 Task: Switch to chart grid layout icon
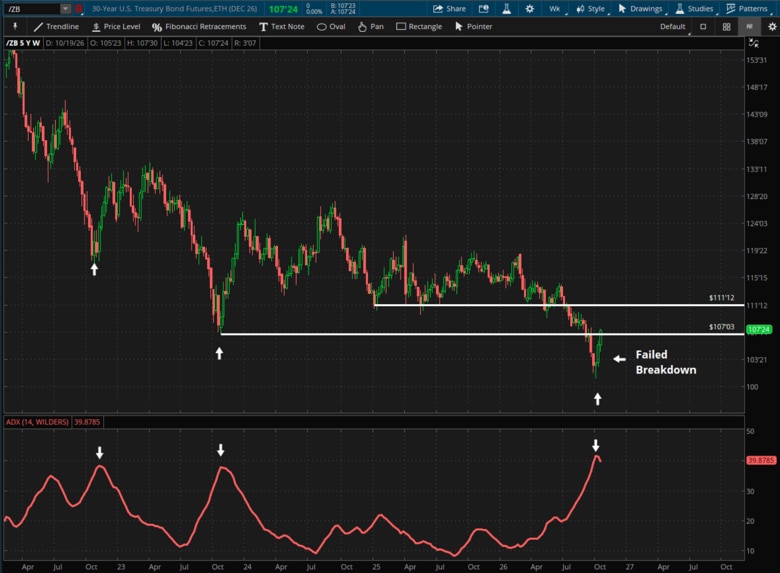726,27
